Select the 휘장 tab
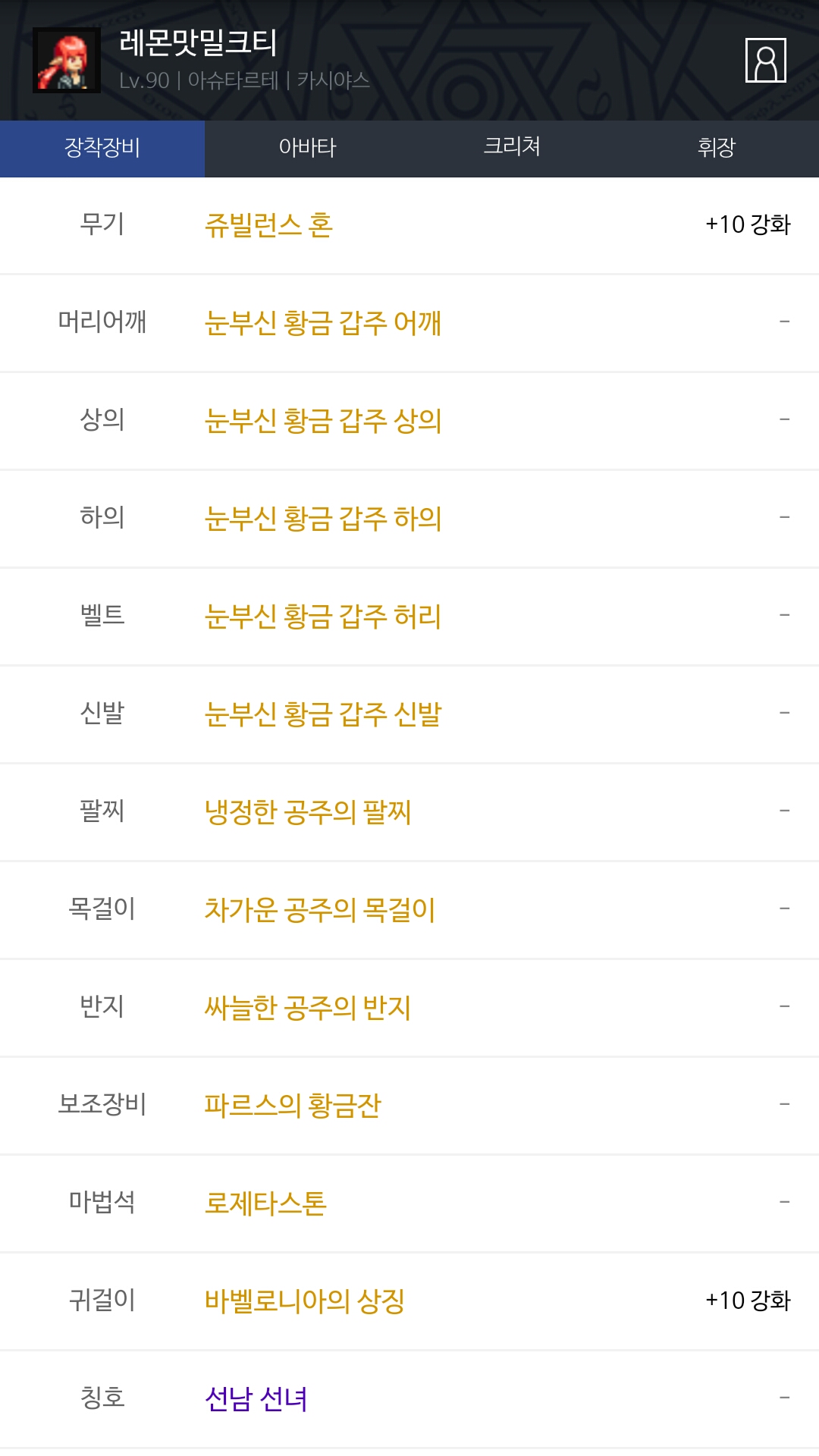The height and width of the screenshot is (1456, 819). pos(716,147)
